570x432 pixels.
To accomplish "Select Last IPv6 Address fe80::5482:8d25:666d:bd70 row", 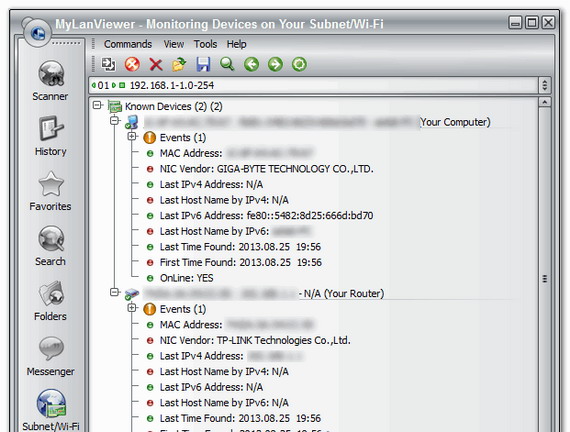I will 266,216.
